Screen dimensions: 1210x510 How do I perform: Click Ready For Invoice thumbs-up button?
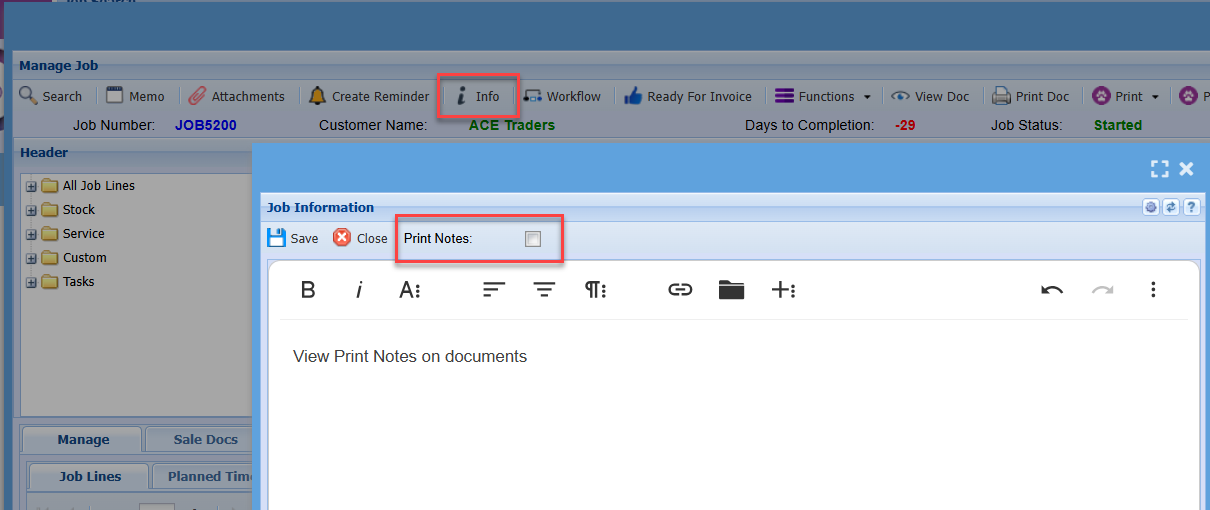click(x=688, y=96)
